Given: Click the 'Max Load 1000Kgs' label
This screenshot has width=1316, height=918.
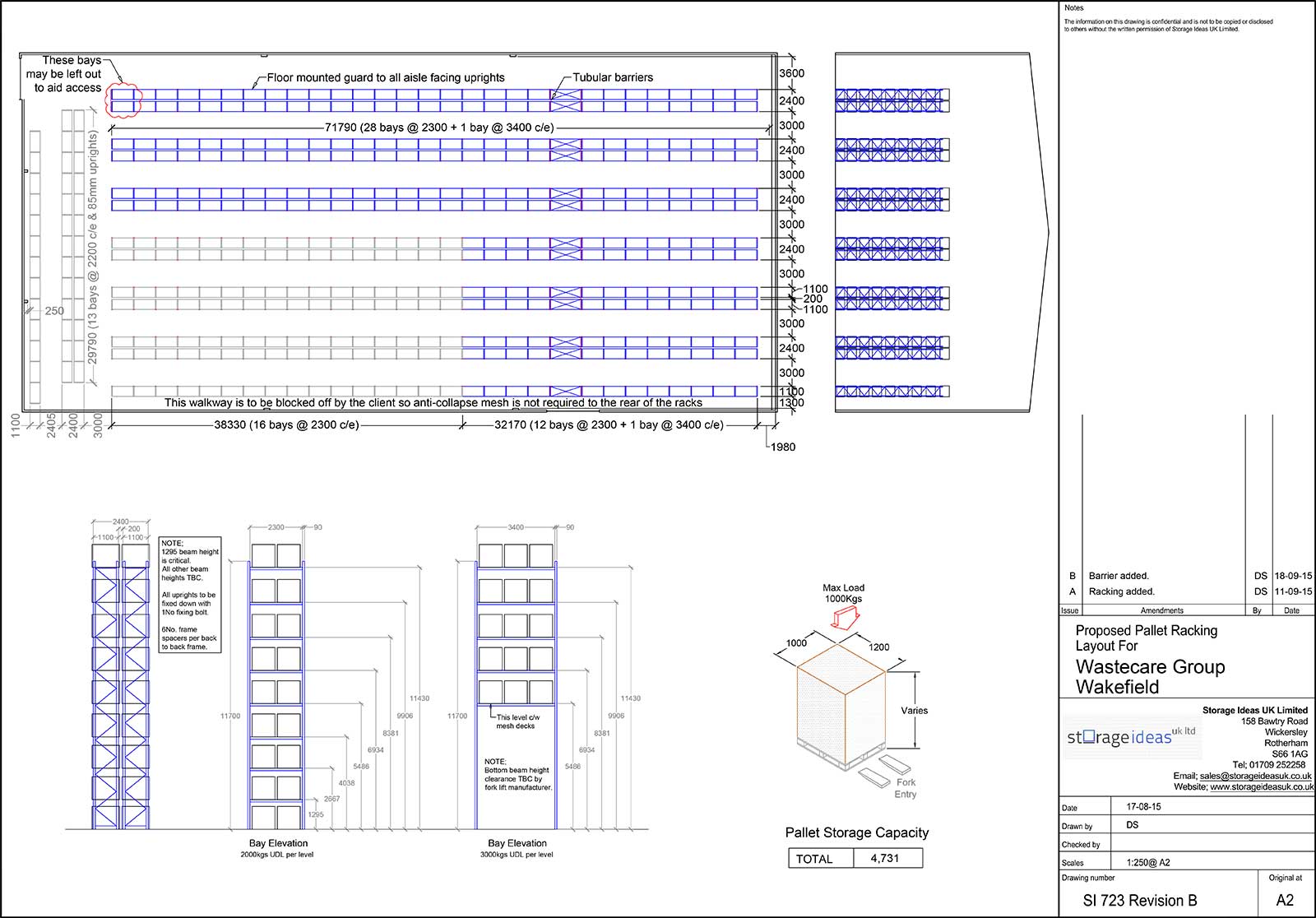Looking at the screenshot, I should point(843,593).
